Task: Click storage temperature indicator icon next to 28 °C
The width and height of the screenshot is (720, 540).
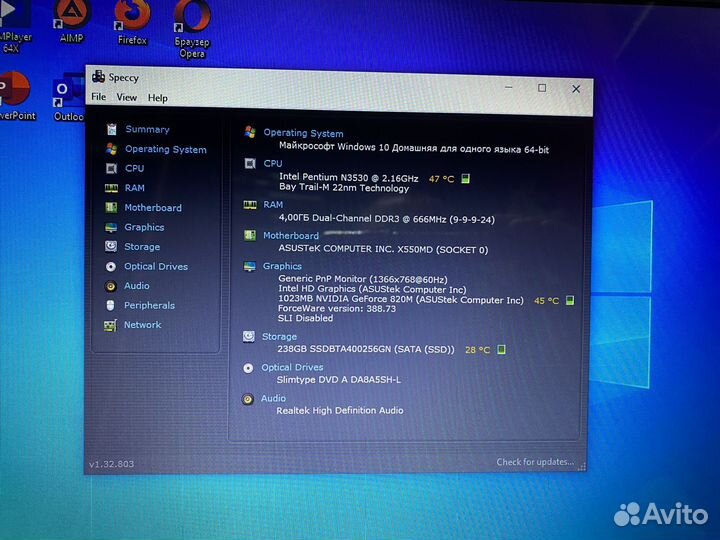Action: (x=501, y=349)
